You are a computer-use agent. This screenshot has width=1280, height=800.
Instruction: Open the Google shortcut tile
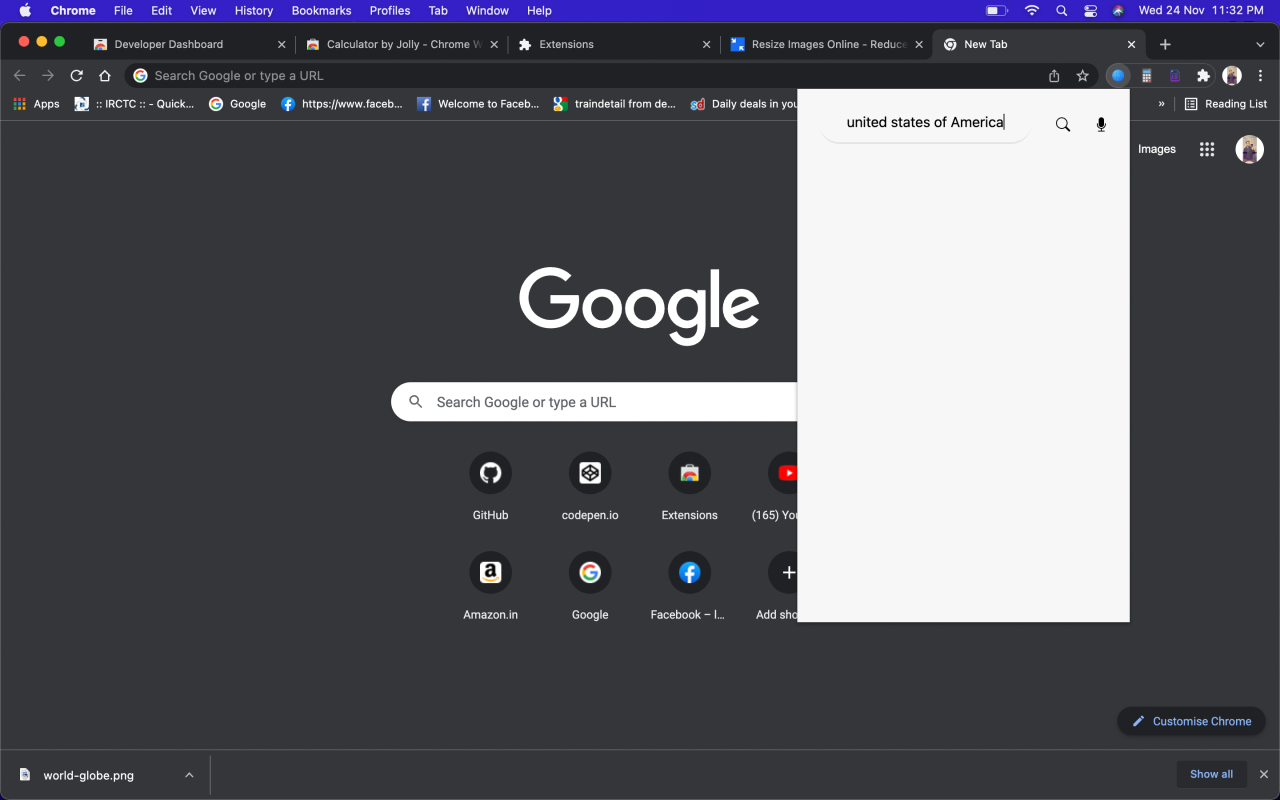click(x=590, y=587)
